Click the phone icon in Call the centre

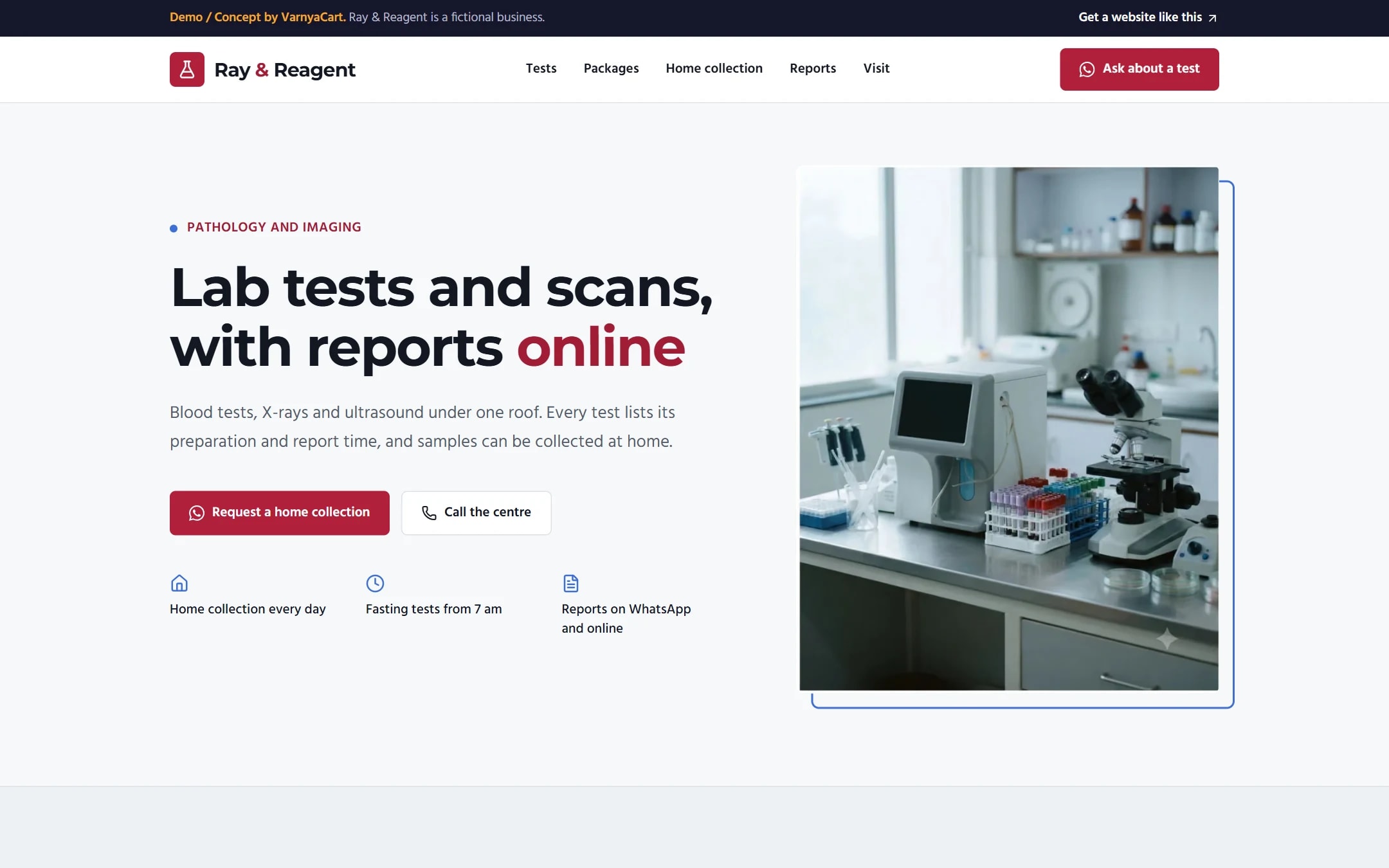pyautogui.click(x=429, y=512)
